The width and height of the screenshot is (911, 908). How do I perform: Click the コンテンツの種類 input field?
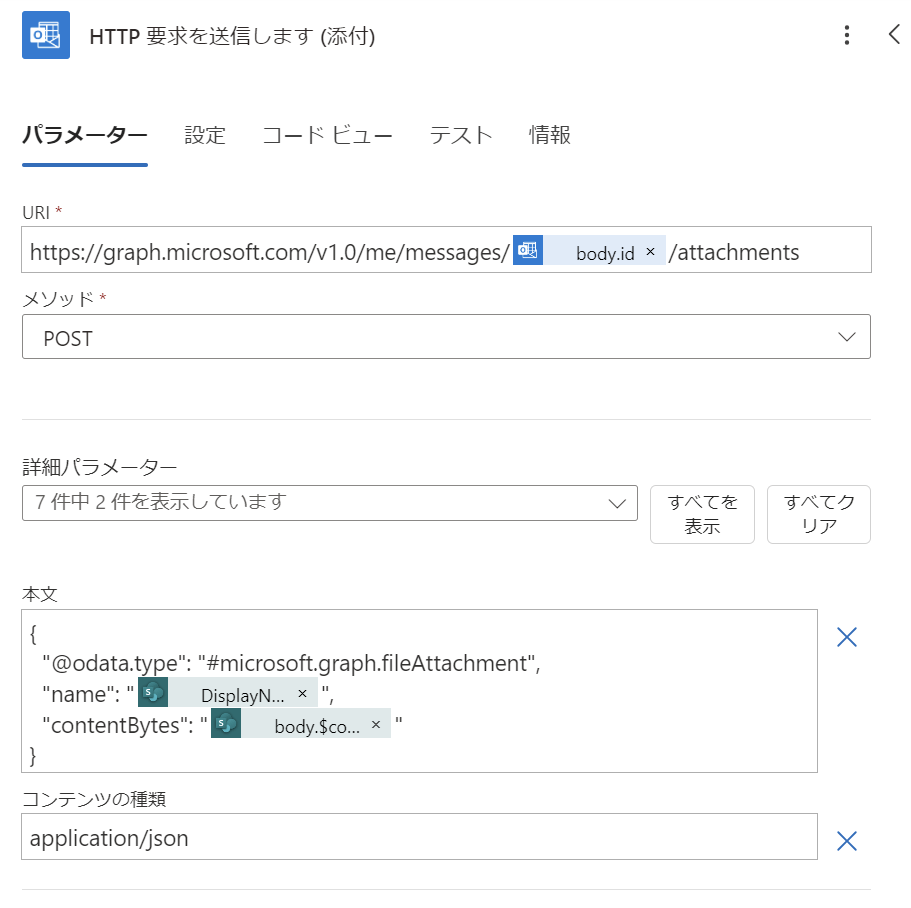point(419,837)
